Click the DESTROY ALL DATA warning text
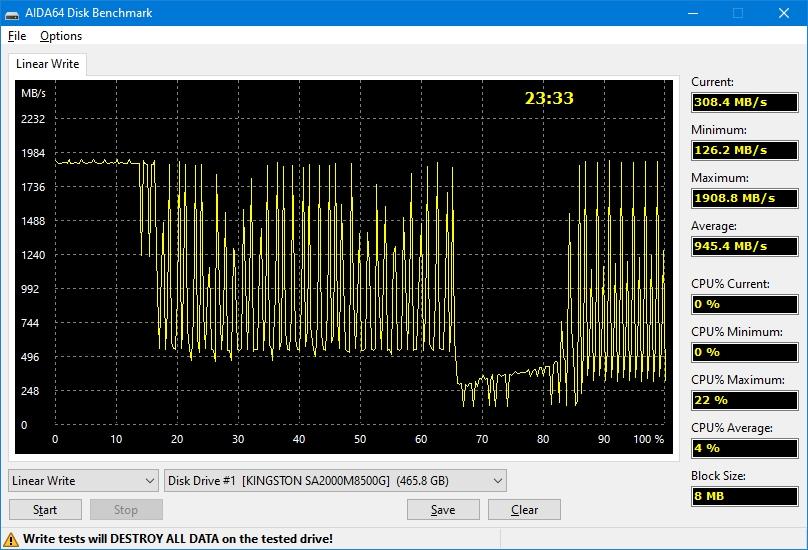 pos(178,539)
